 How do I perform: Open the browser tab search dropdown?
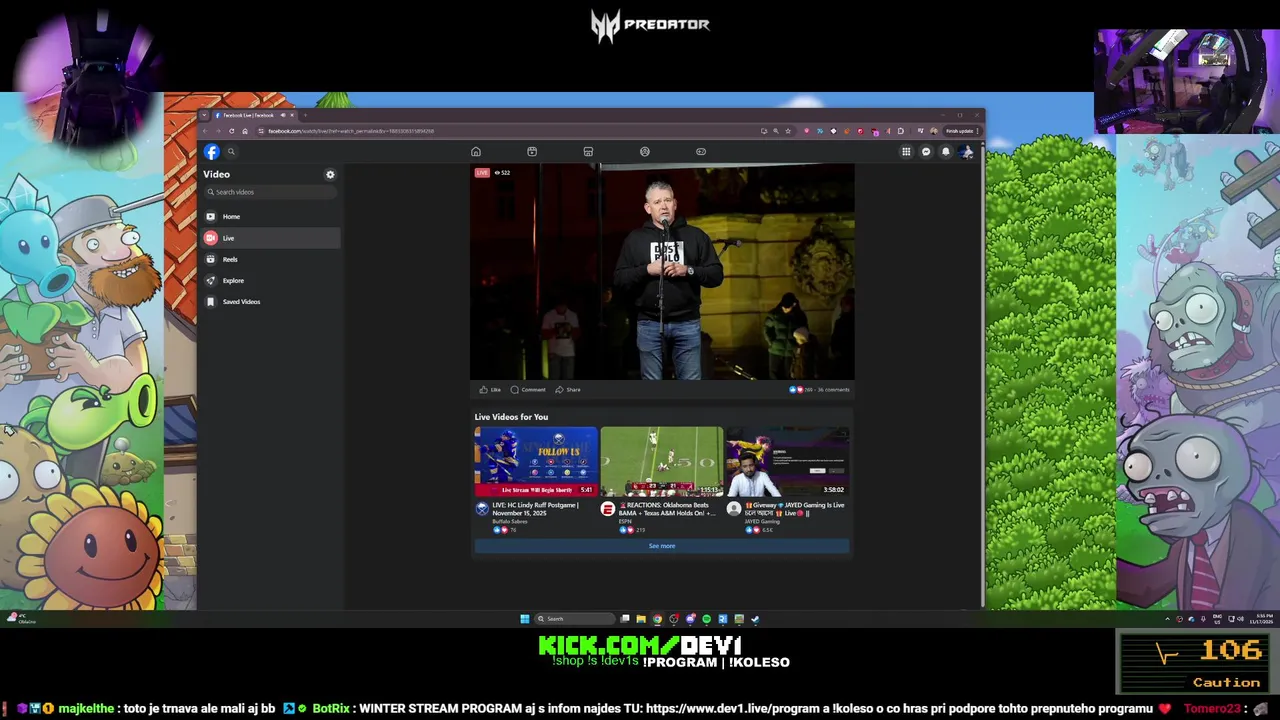click(204, 115)
